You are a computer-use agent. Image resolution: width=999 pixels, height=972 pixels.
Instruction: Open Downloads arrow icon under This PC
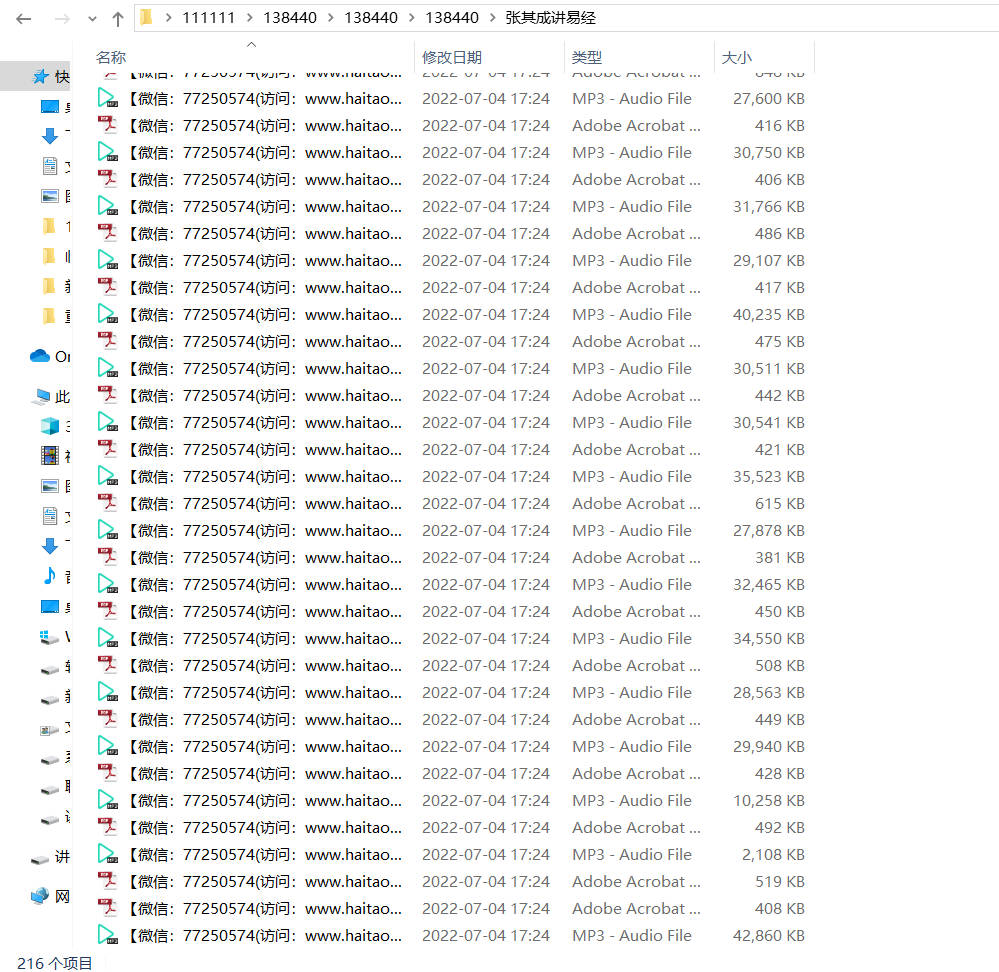50,545
